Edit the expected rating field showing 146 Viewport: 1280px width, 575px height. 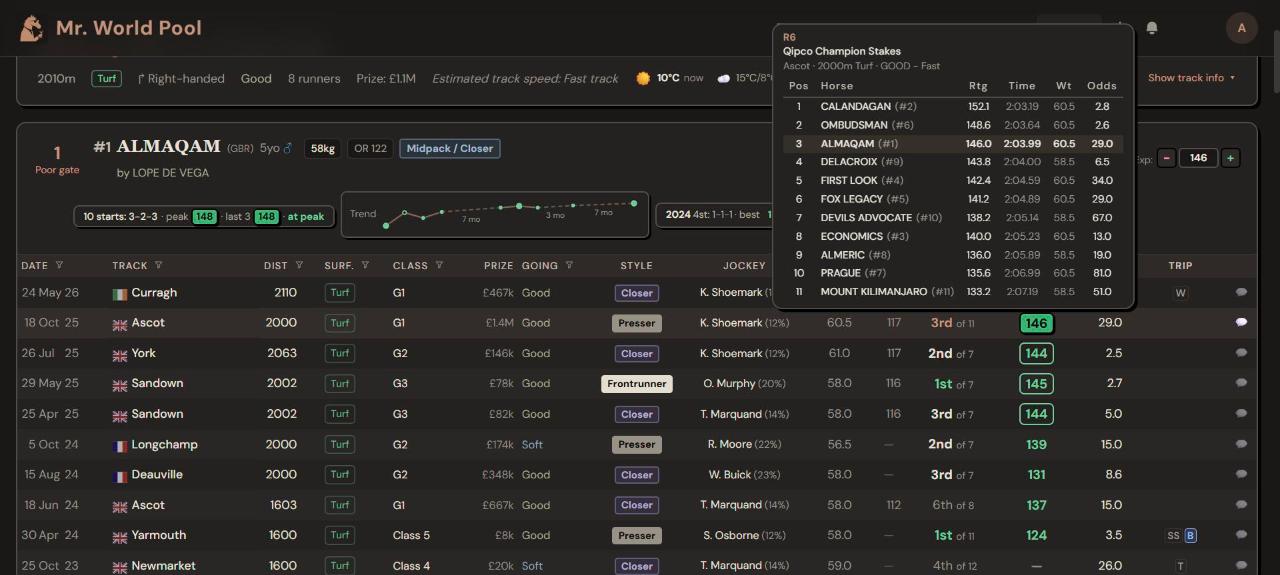tap(1198, 158)
